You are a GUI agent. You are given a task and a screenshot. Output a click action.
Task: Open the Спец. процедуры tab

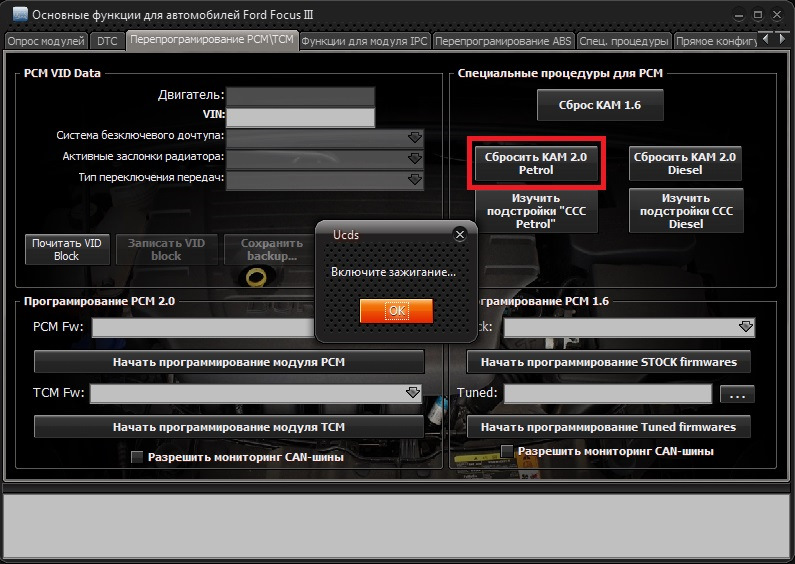pos(624,41)
